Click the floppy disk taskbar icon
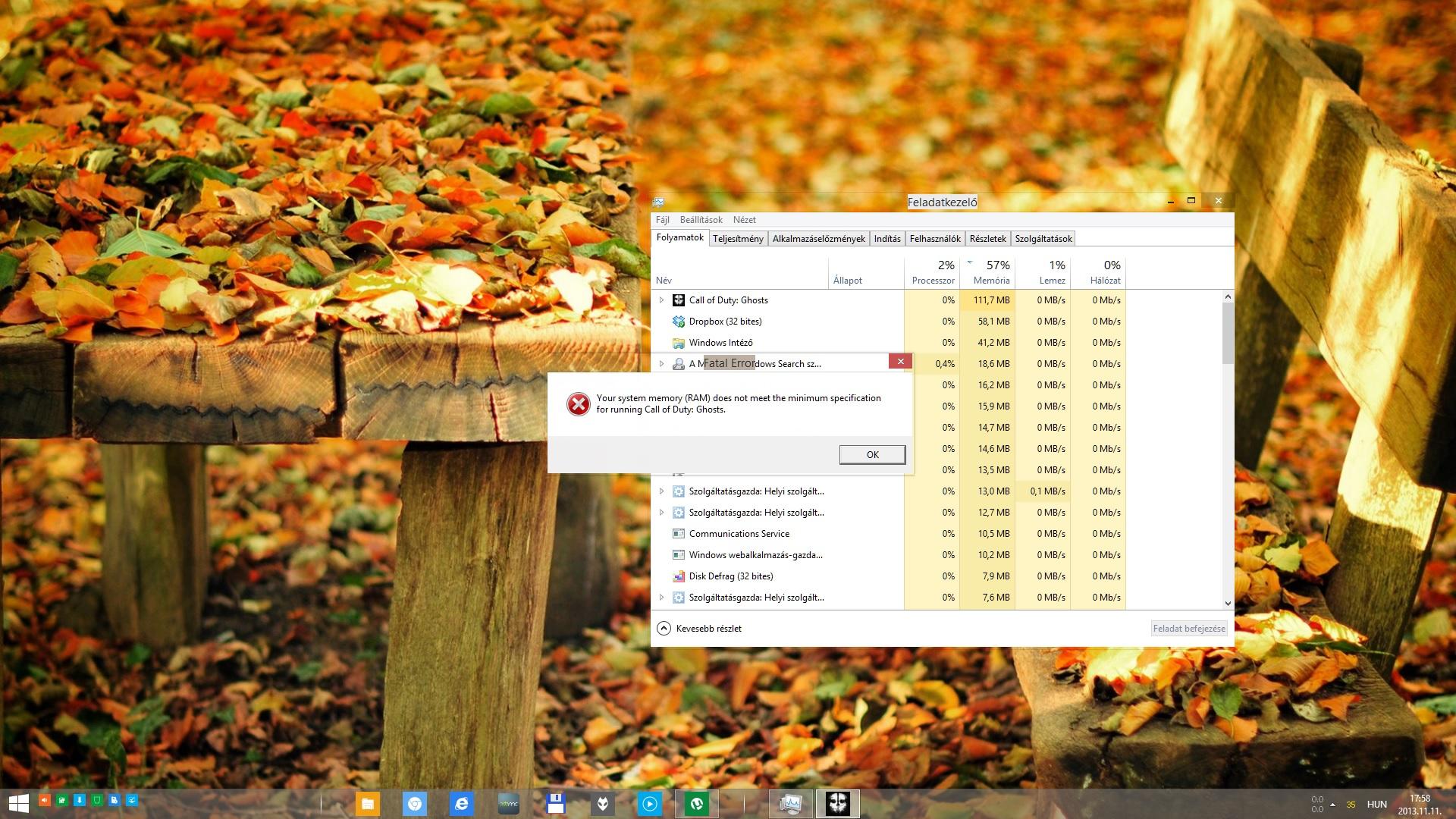The width and height of the screenshot is (1456, 819). (x=556, y=804)
